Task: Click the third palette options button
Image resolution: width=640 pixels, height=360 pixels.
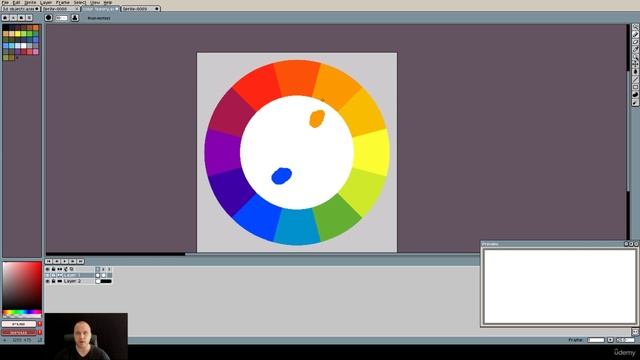Action: click(x=21, y=18)
